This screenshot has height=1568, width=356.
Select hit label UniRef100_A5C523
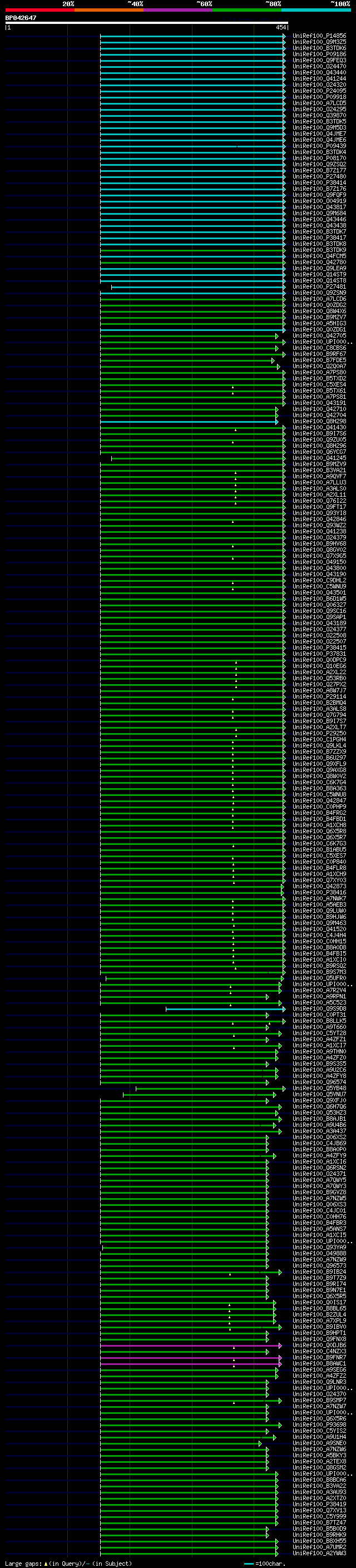(319, 1003)
